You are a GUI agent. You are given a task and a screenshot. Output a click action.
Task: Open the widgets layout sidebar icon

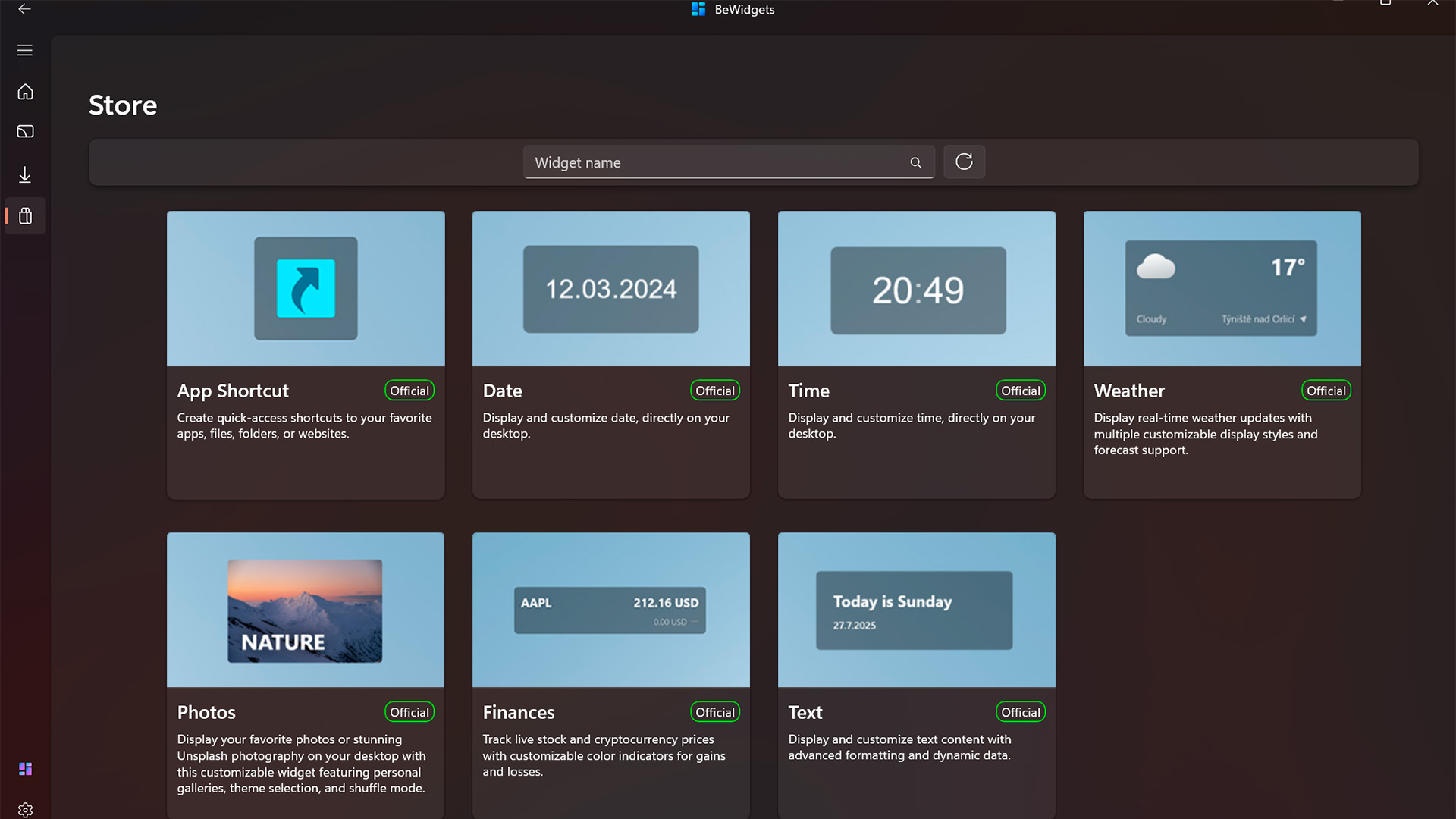pos(25,132)
